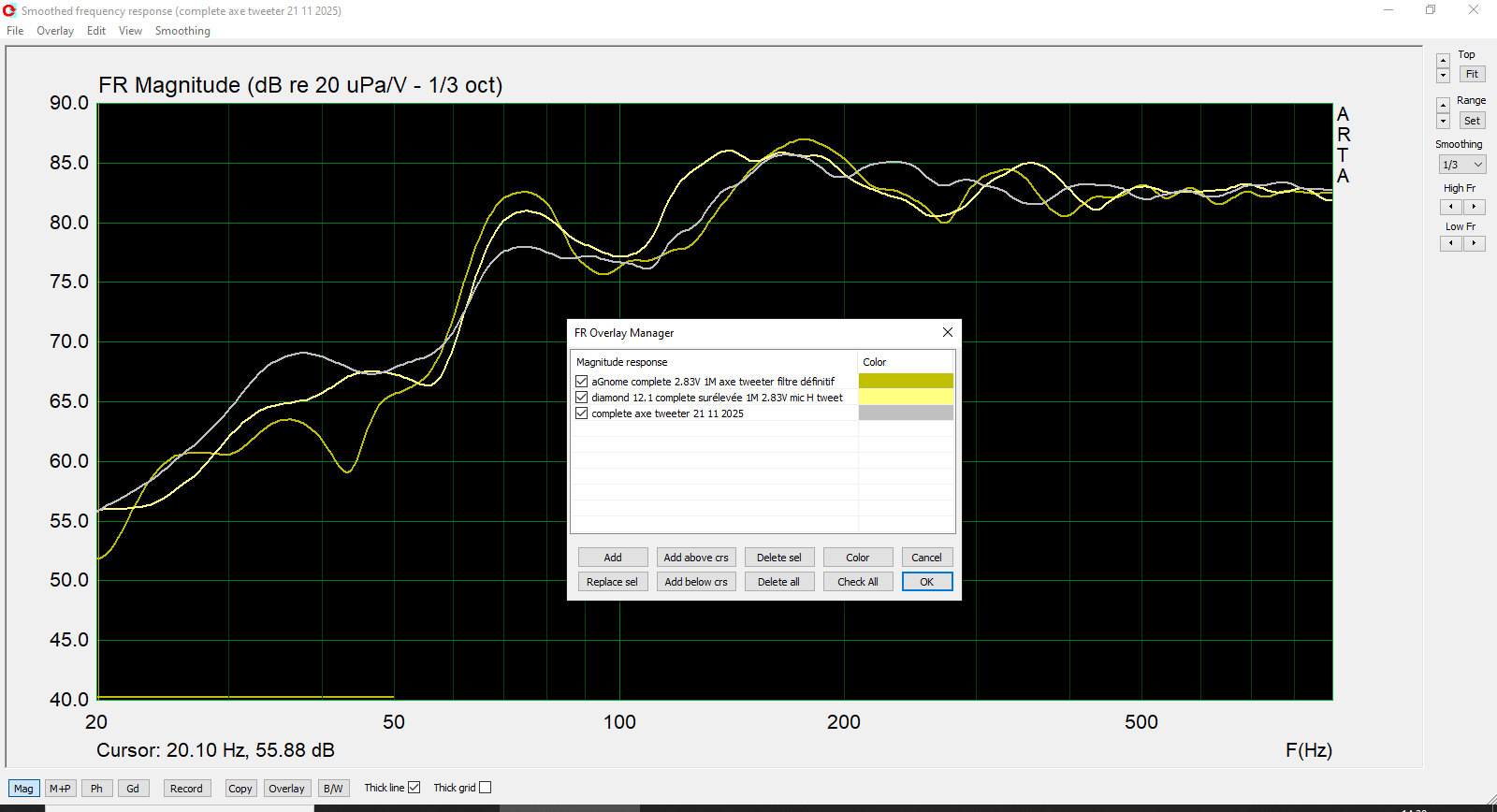Switch to the Ph phase view button
Screen dimensions: 1497x812
pos(96,789)
